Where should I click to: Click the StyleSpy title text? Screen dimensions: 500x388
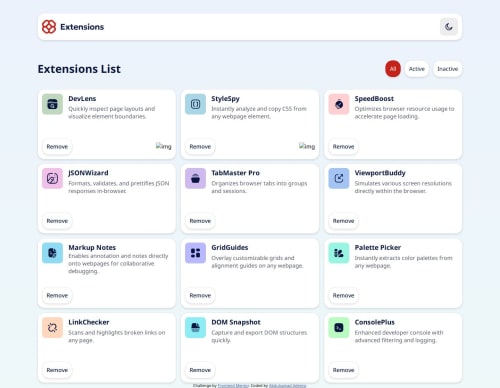coord(225,99)
